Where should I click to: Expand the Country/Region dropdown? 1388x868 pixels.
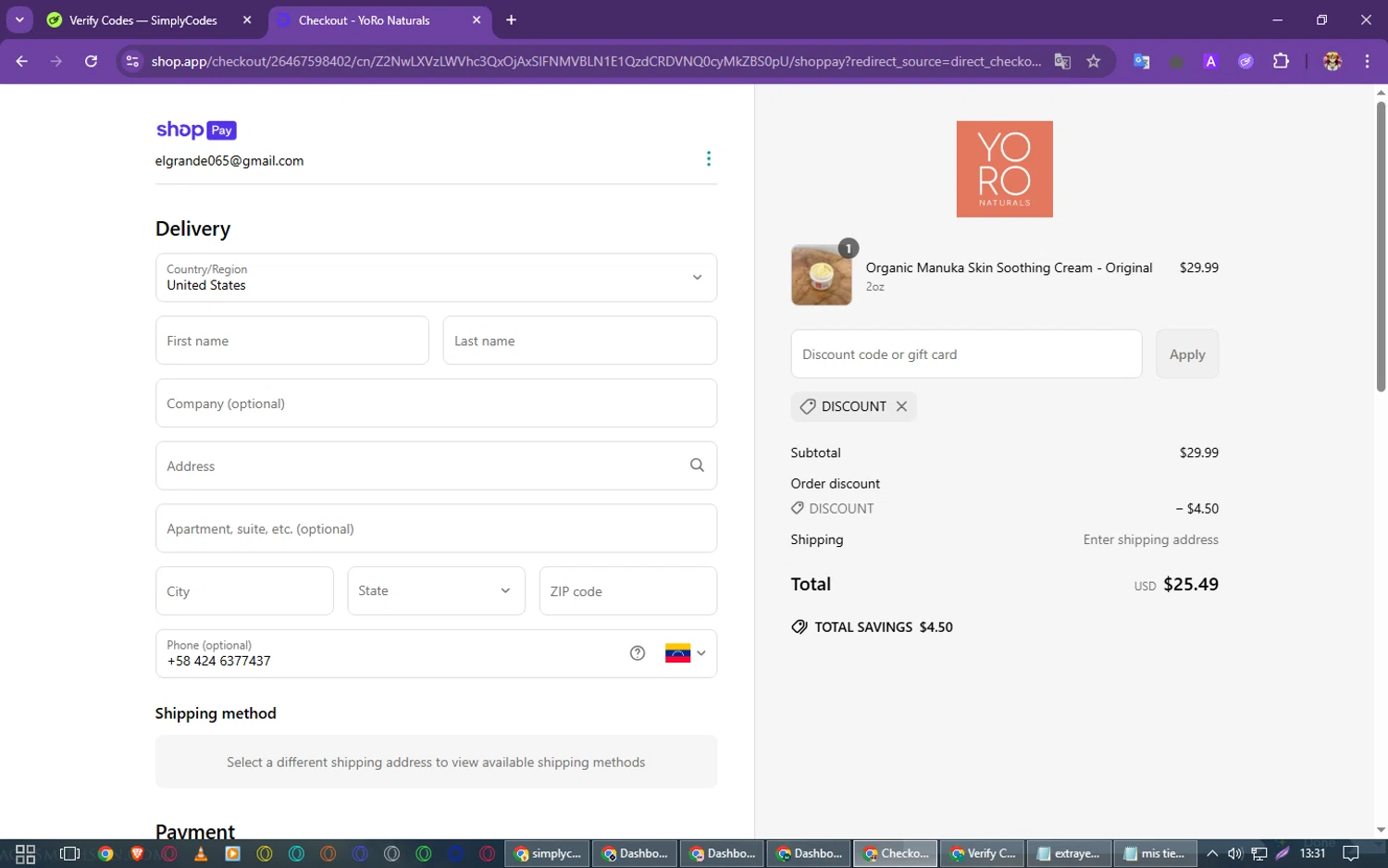[x=436, y=278]
